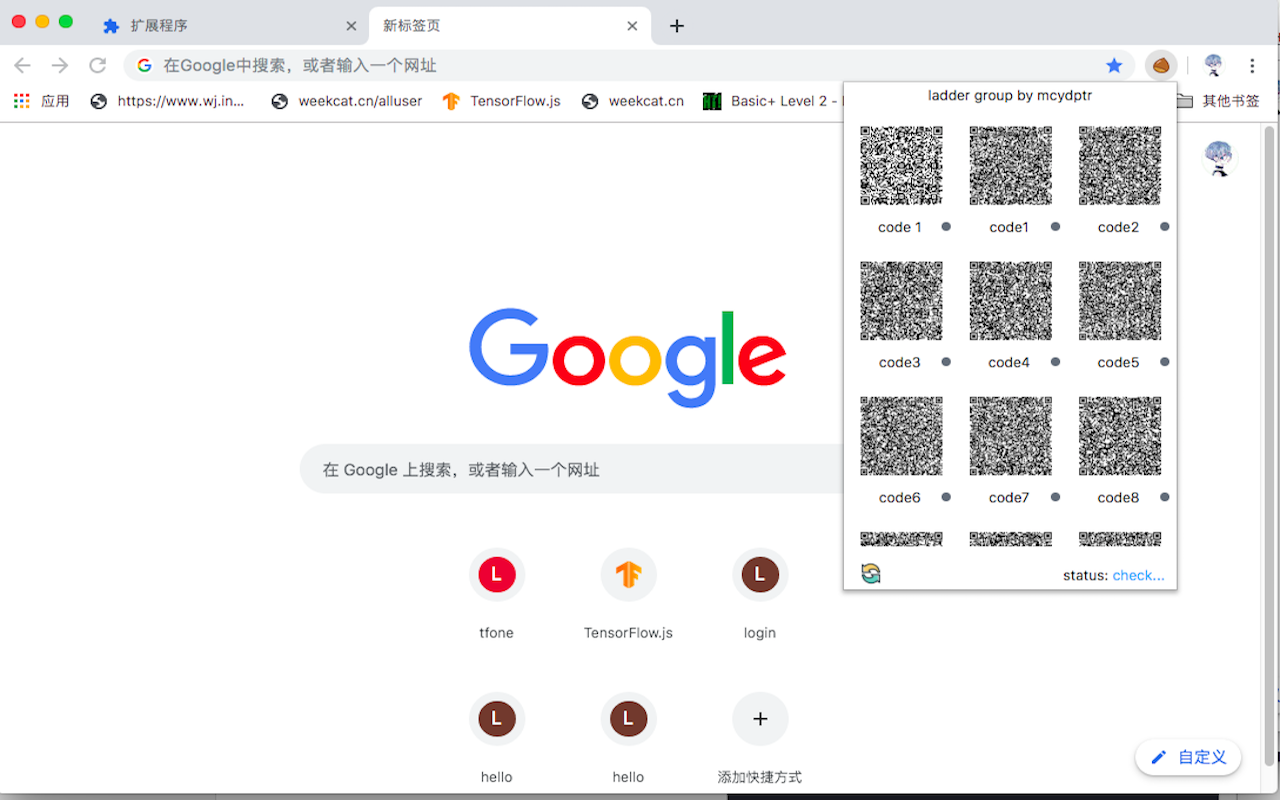Select the QR image for code3
The image size is (1280, 800).
click(x=901, y=301)
